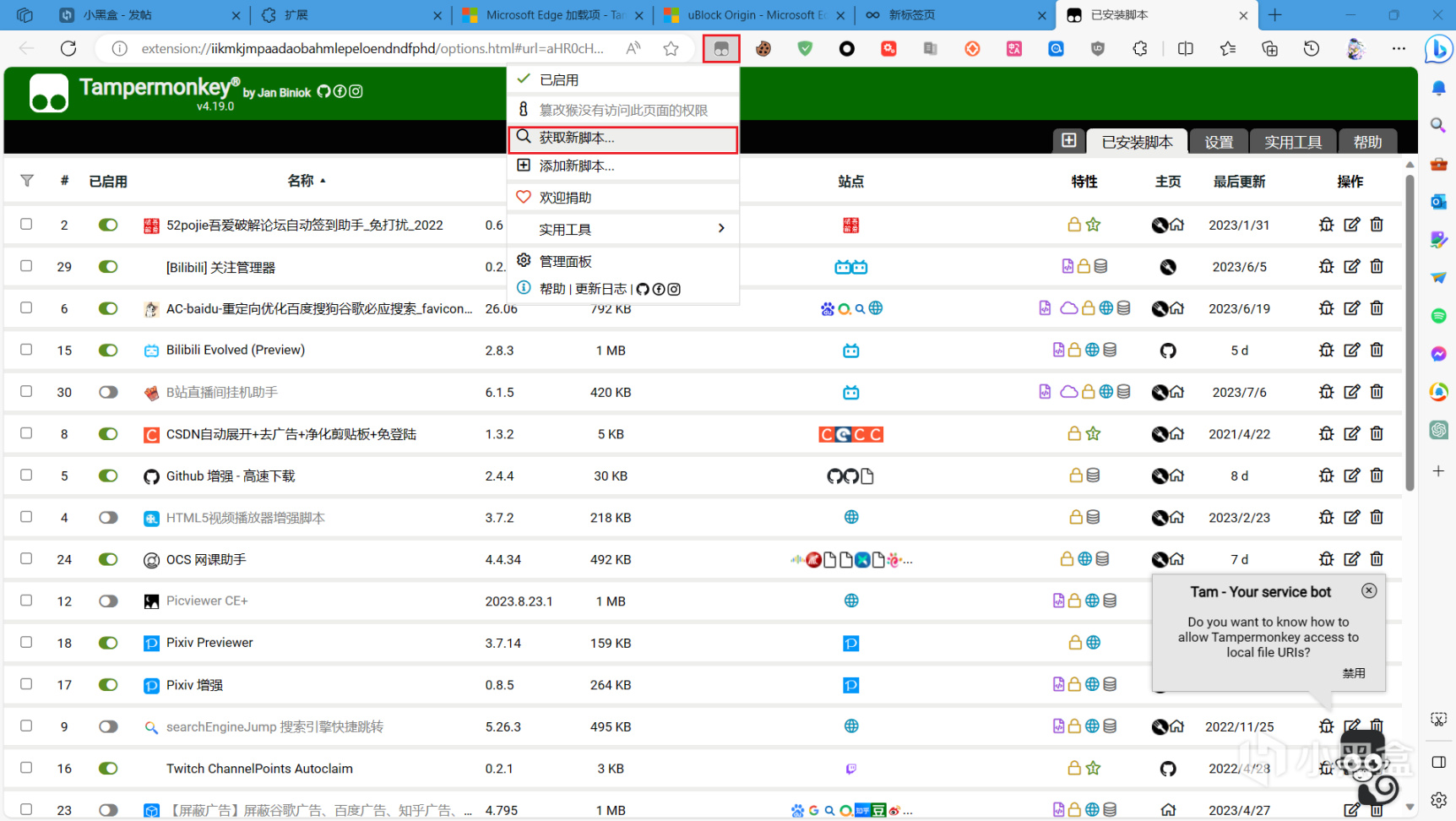Edit the B站直播间挂机助手 script
The width and height of the screenshot is (1456, 821).
tap(1351, 392)
